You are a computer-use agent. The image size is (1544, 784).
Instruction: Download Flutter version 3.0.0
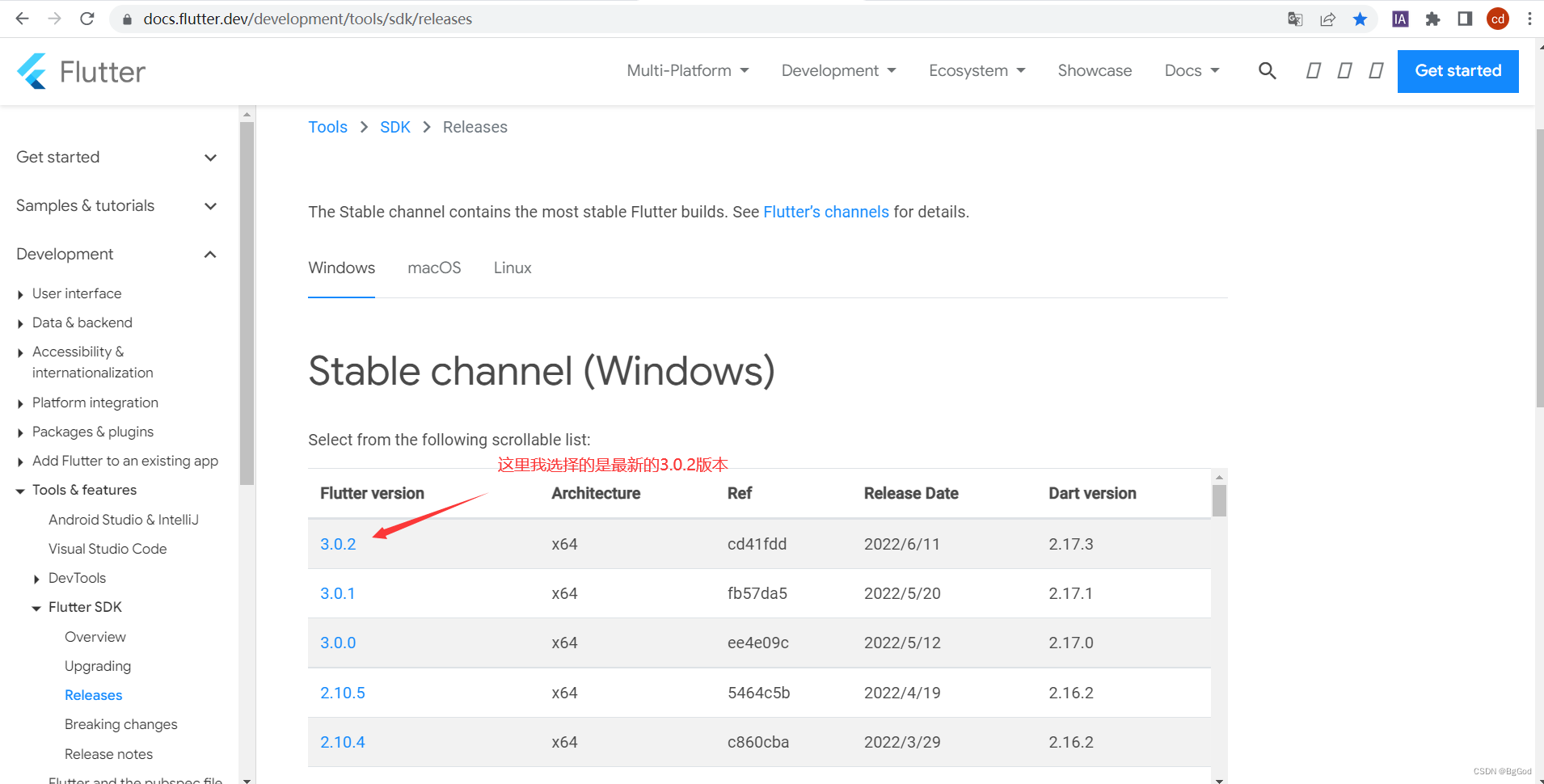coord(338,643)
